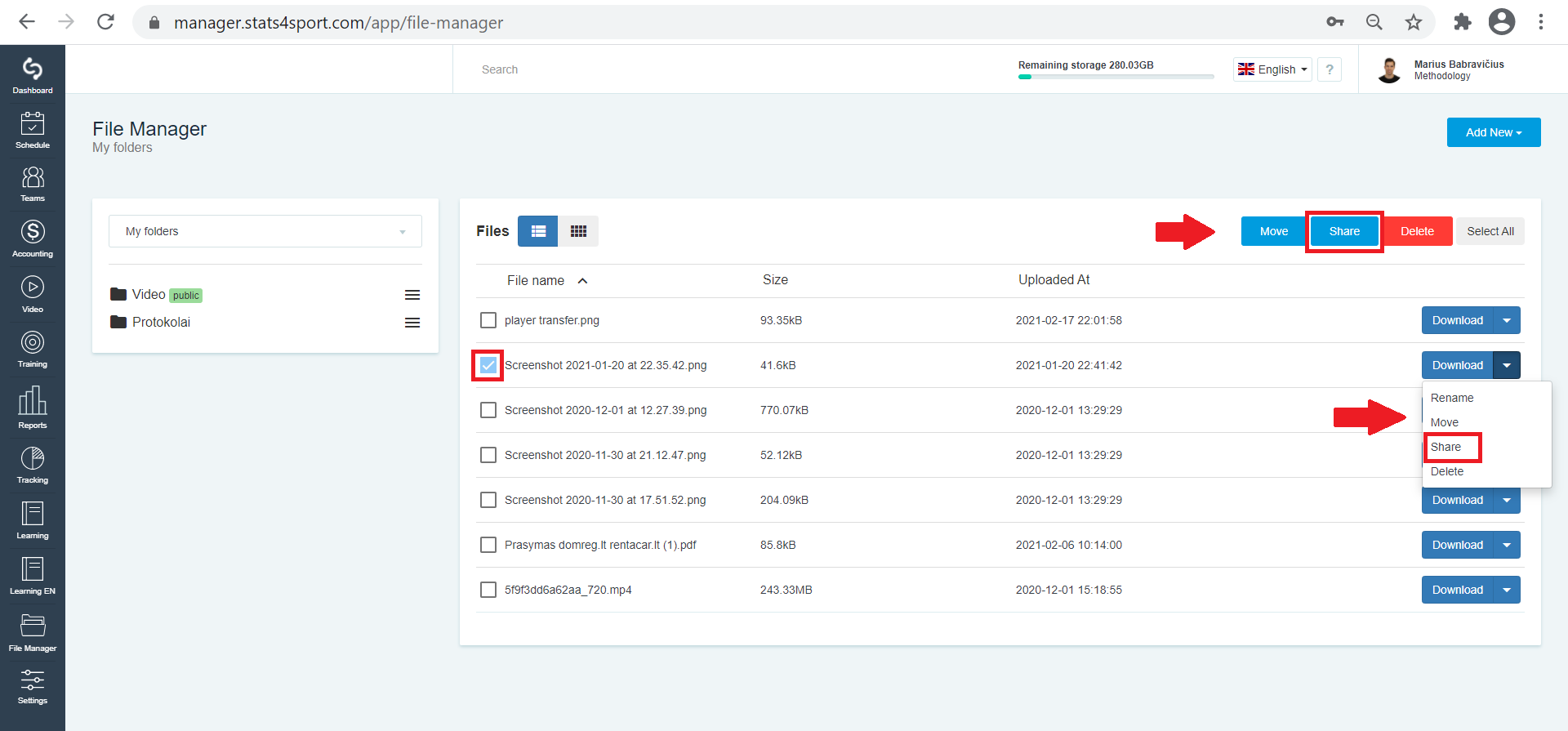Image resolution: width=1568 pixels, height=731 pixels.
Task: Switch Files to grid view
Action: click(578, 231)
